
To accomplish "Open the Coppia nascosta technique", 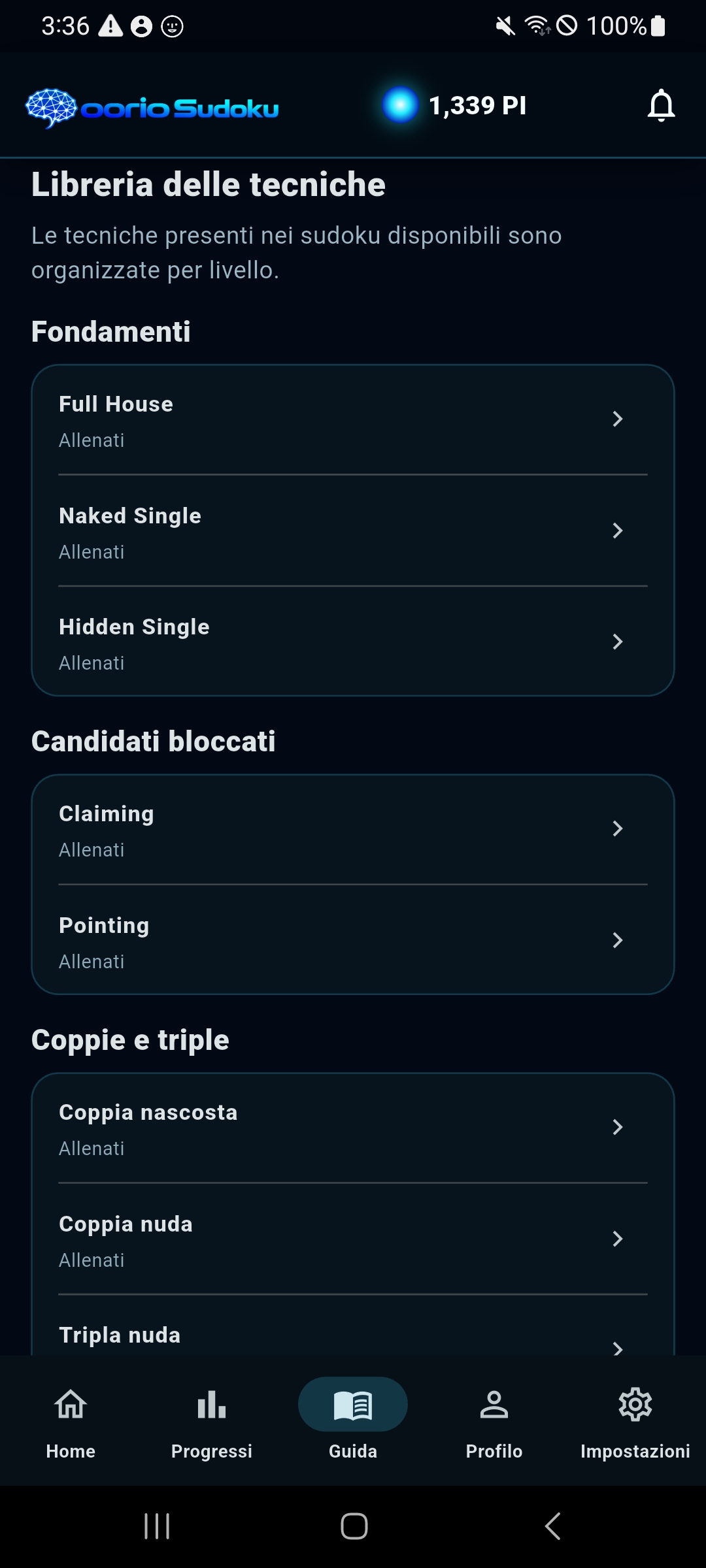I will (x=353, y=1128).
